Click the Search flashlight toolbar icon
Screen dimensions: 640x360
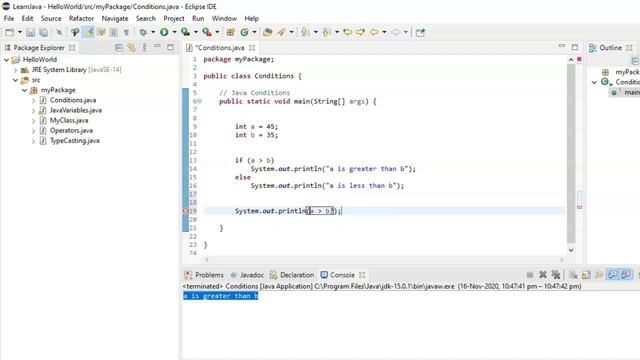pos(281,32)
